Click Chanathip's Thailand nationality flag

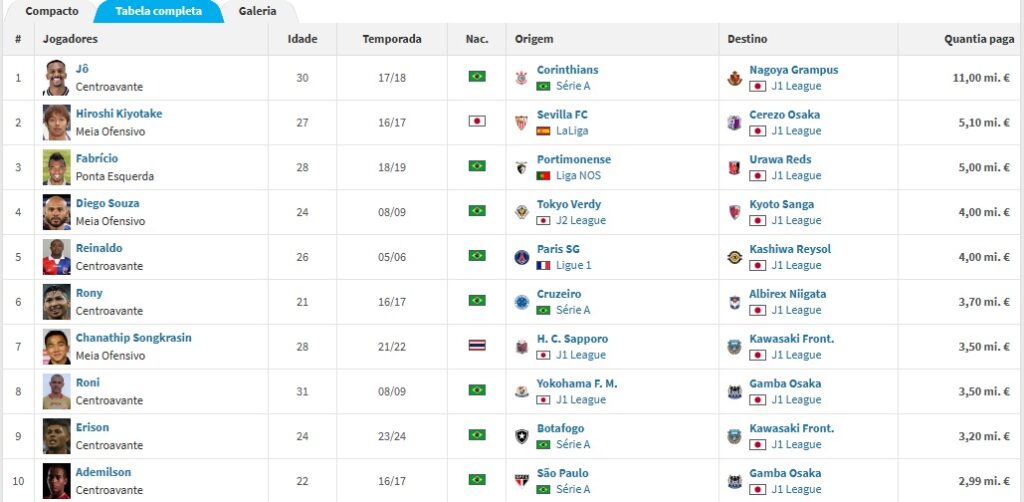click(477, 345)
